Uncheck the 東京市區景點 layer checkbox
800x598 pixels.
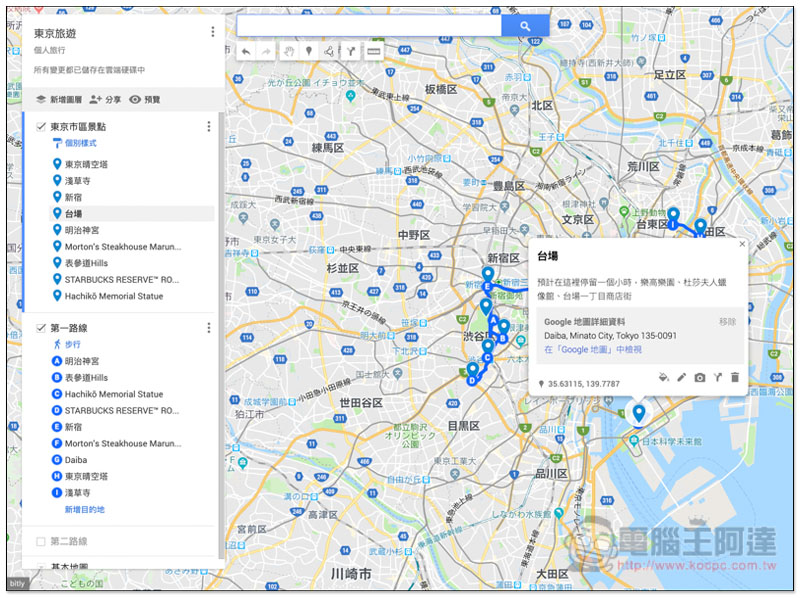pyautogui.click(x=41, y=127)
